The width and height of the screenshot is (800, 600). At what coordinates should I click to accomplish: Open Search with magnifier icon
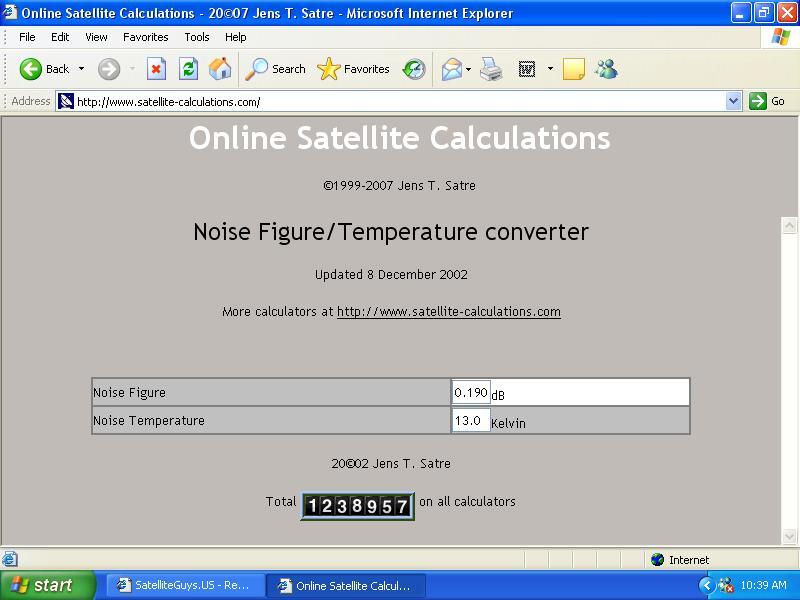(275, 69)
